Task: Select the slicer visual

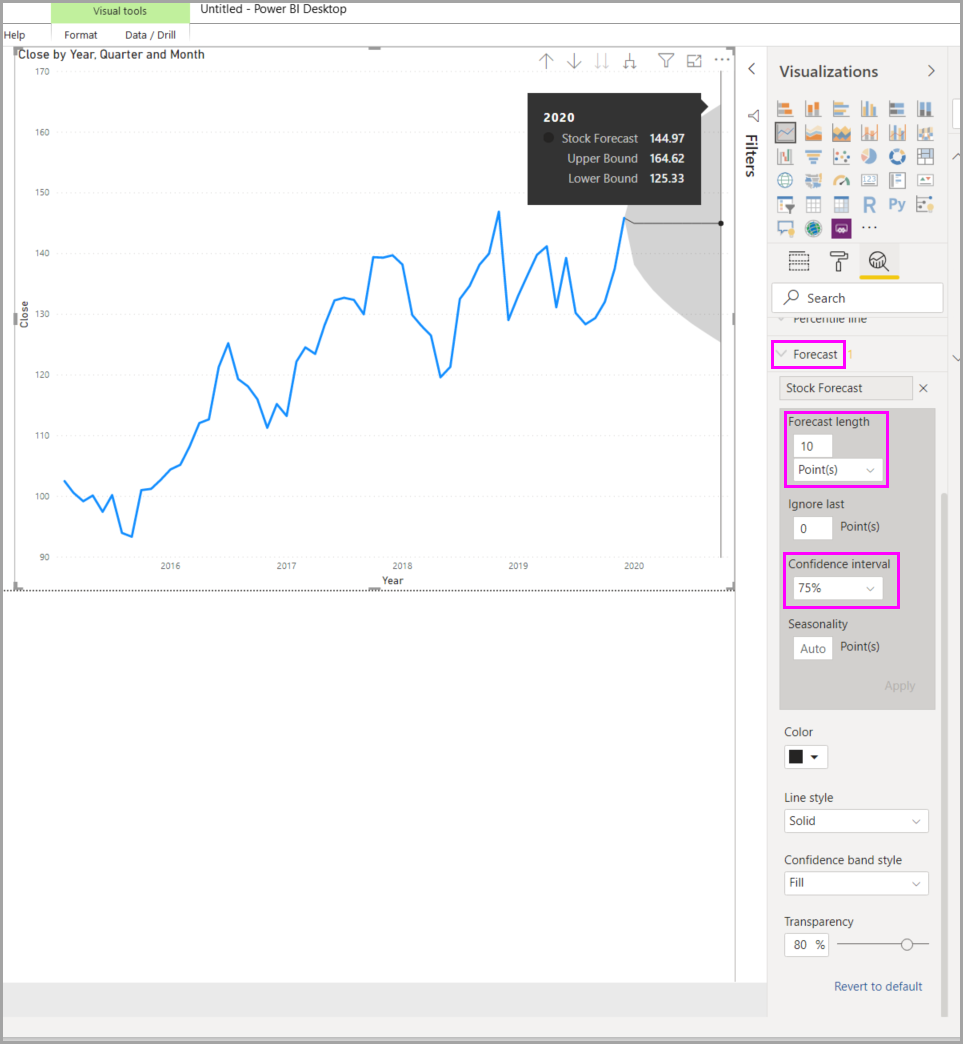Action: [785, 204]
